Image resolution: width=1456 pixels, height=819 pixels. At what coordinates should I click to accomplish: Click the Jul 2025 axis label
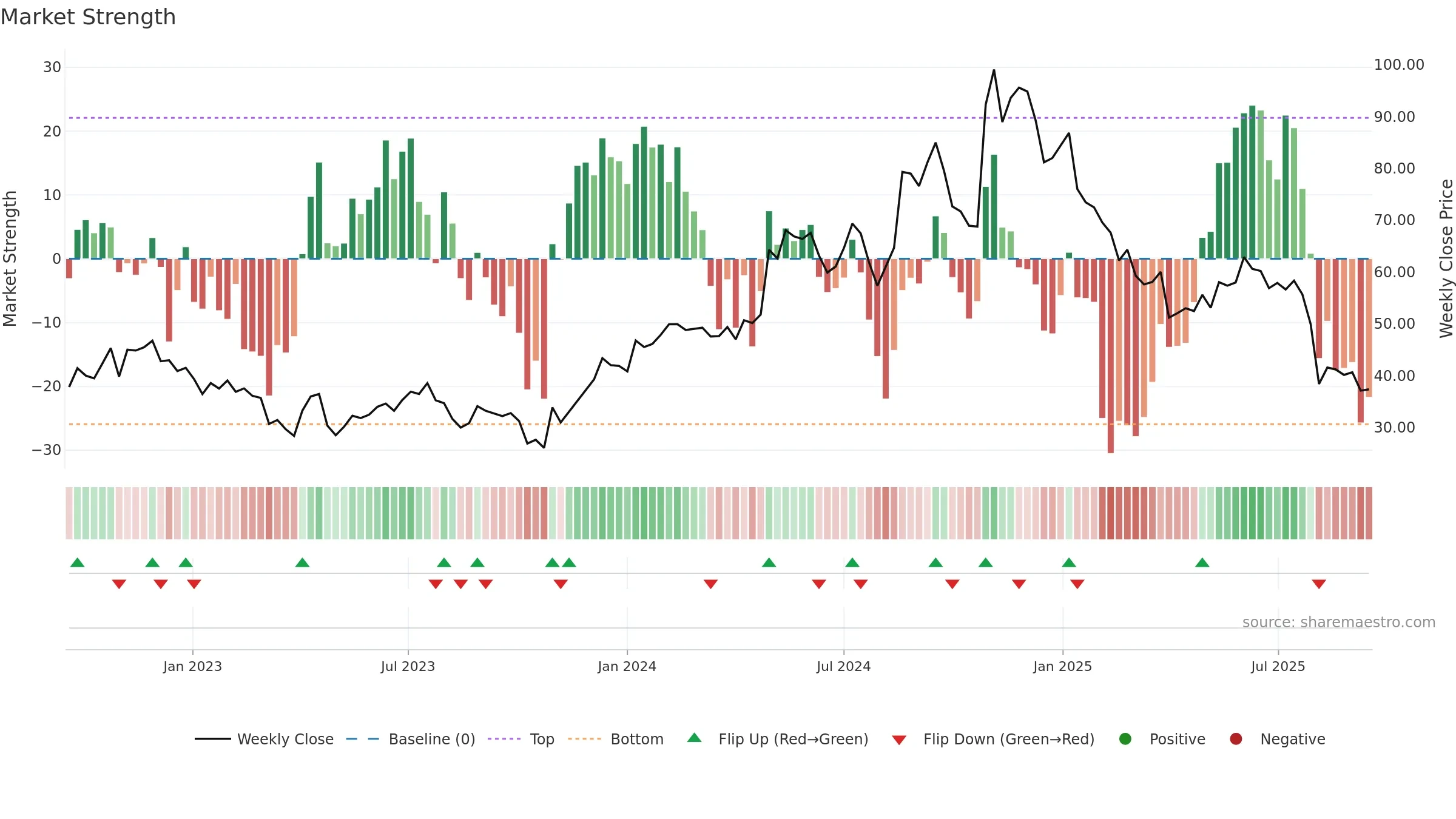click(x=1278, y=667)
